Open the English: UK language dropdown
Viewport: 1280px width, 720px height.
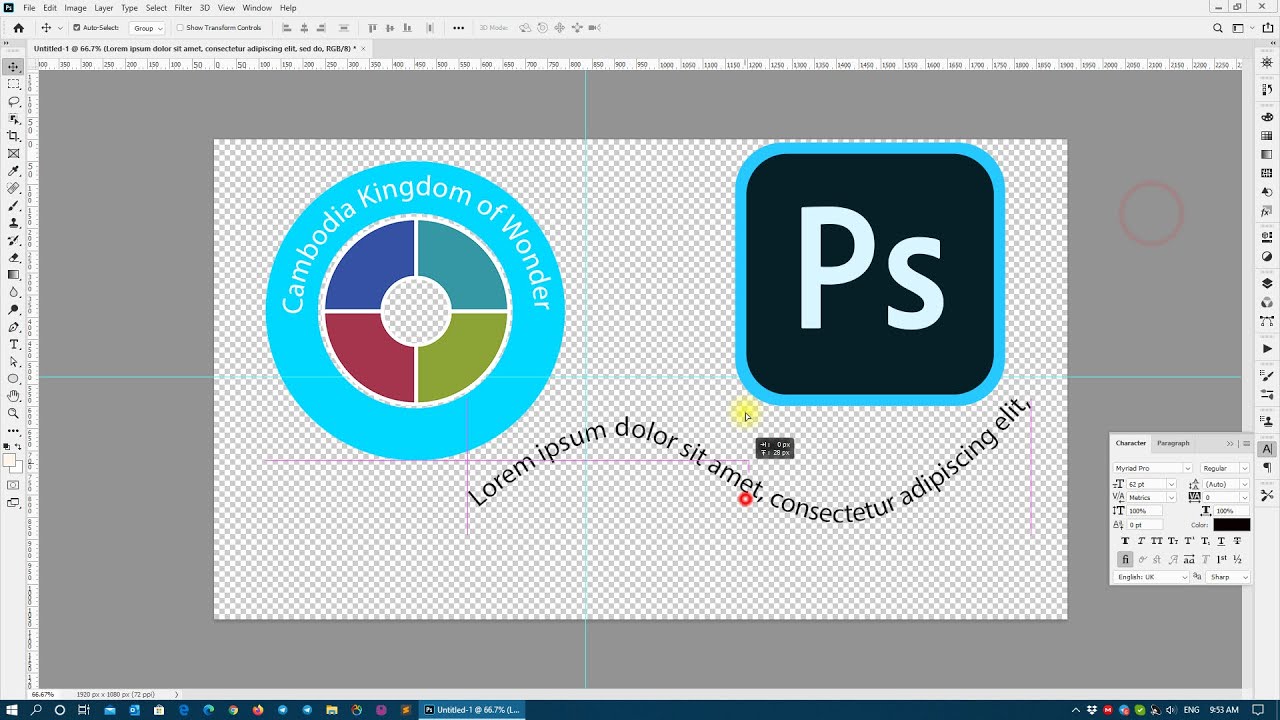coord(1153,577)
